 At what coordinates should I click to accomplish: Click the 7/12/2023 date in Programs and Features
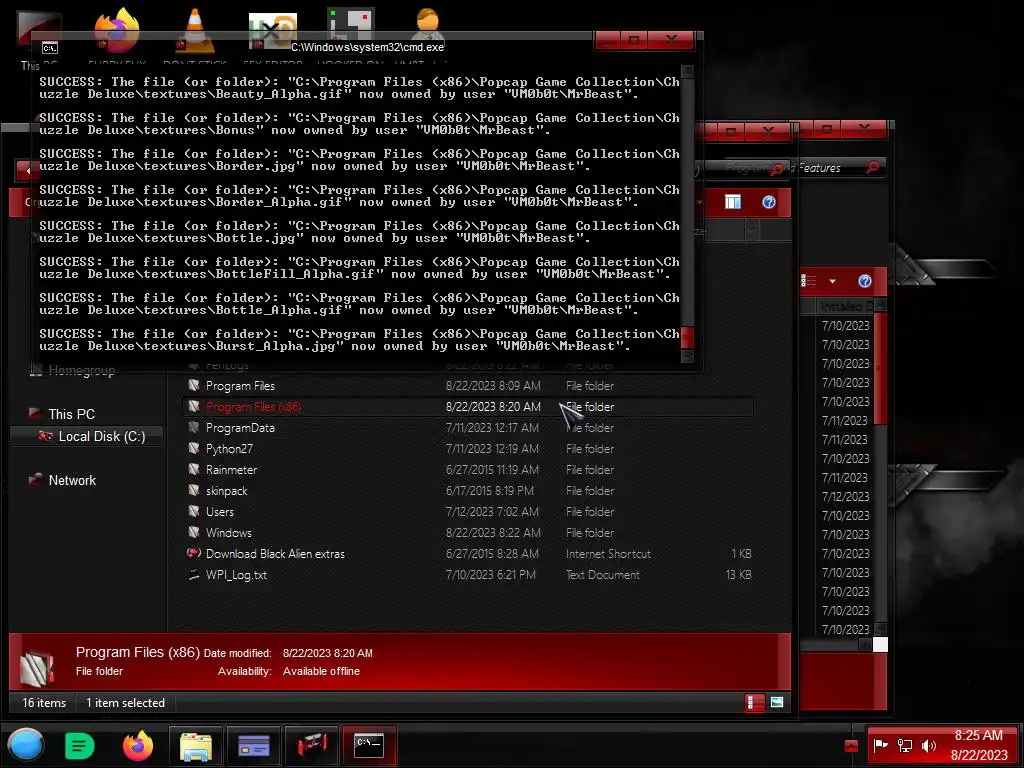846,496
